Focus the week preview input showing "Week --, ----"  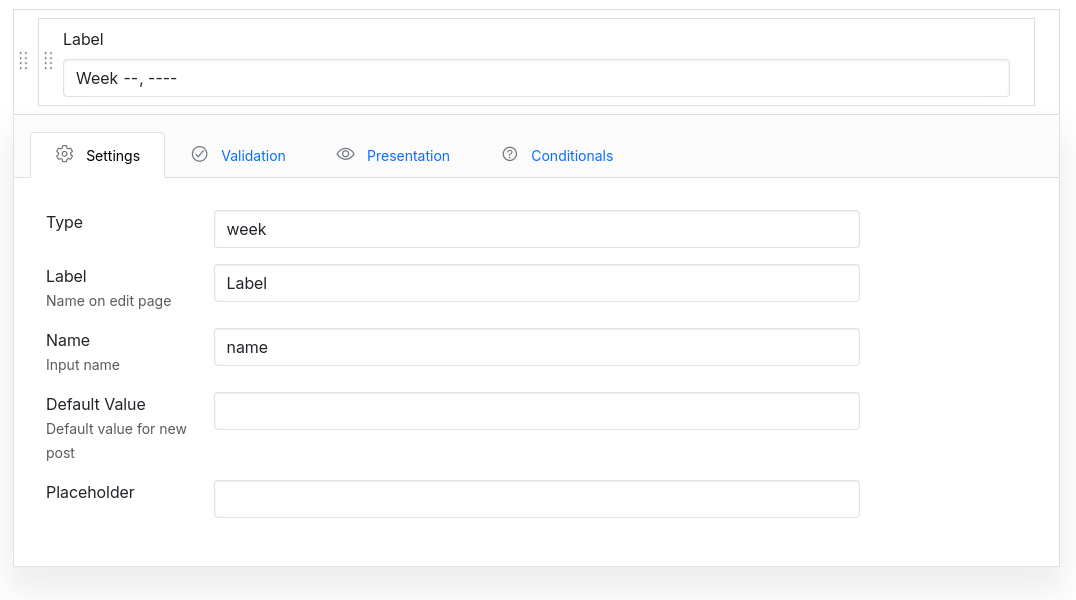pyautogui.click(x=536, y=78)
